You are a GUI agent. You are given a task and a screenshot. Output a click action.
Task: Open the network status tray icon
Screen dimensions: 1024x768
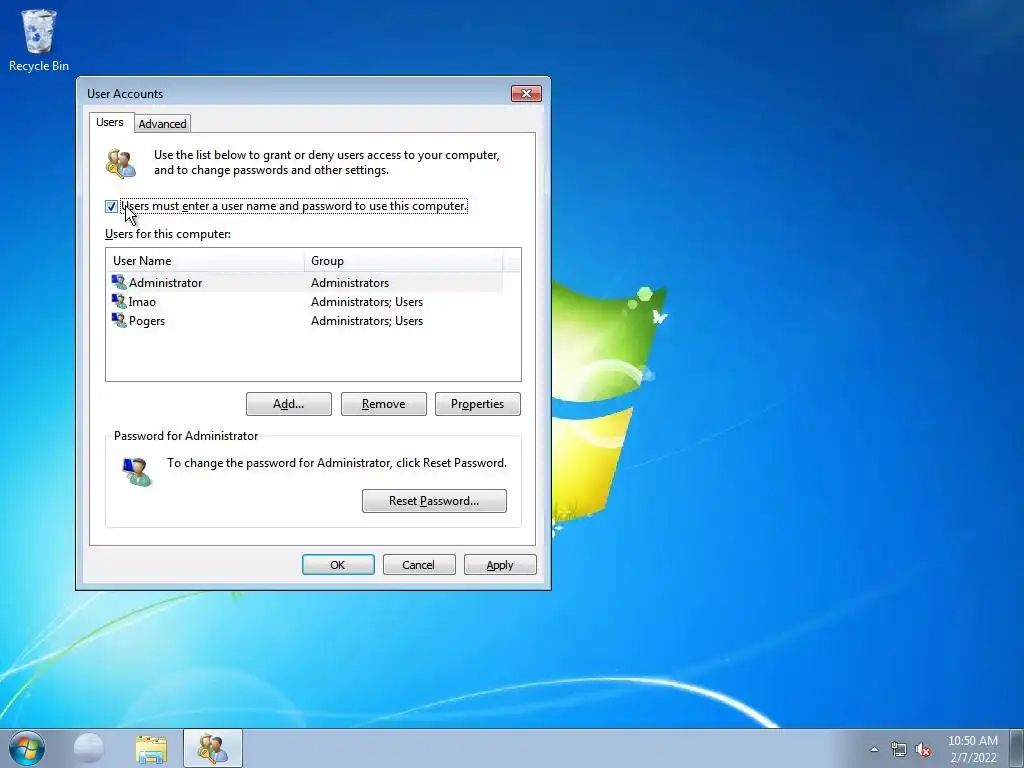pos(899,749)
